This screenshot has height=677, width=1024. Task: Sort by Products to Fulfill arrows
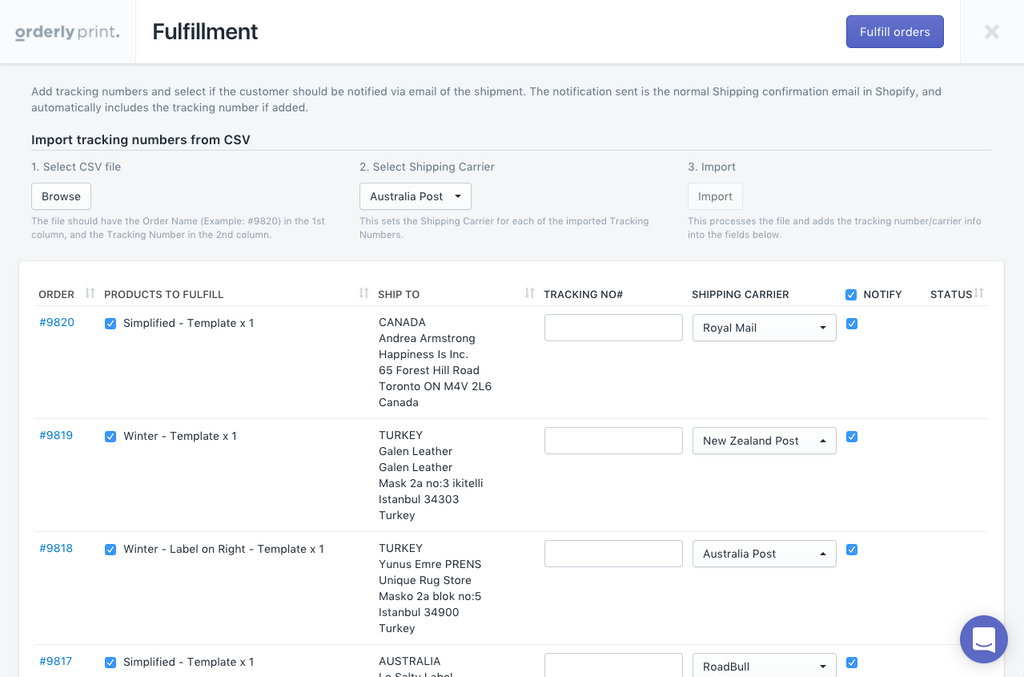pyautogui.click(x=364, y=293)
